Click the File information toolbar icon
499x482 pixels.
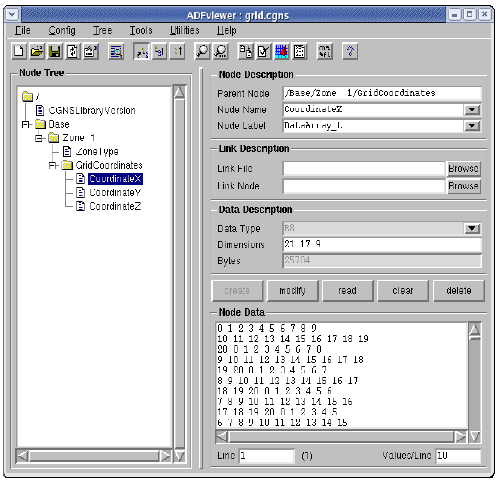click(x=90, y=51)
